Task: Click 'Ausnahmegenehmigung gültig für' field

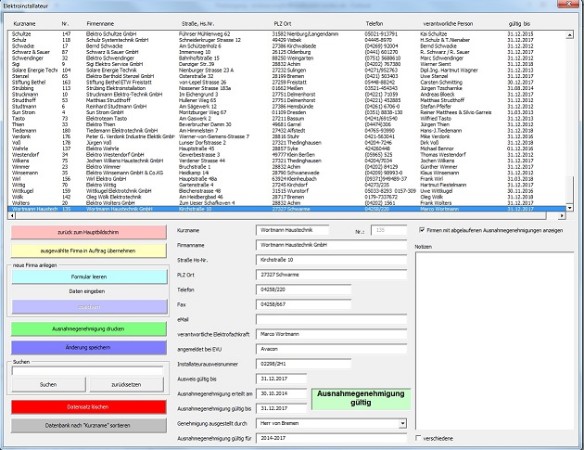Action: pos(331,438)
